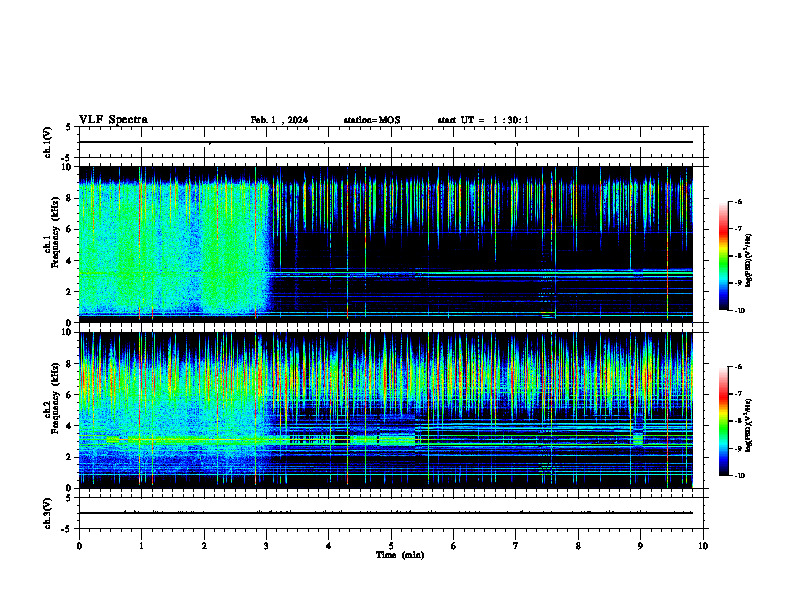Click the time axis tick label "10"
The width and height of the screenshot is (792, 612).
tap(703, 546)
